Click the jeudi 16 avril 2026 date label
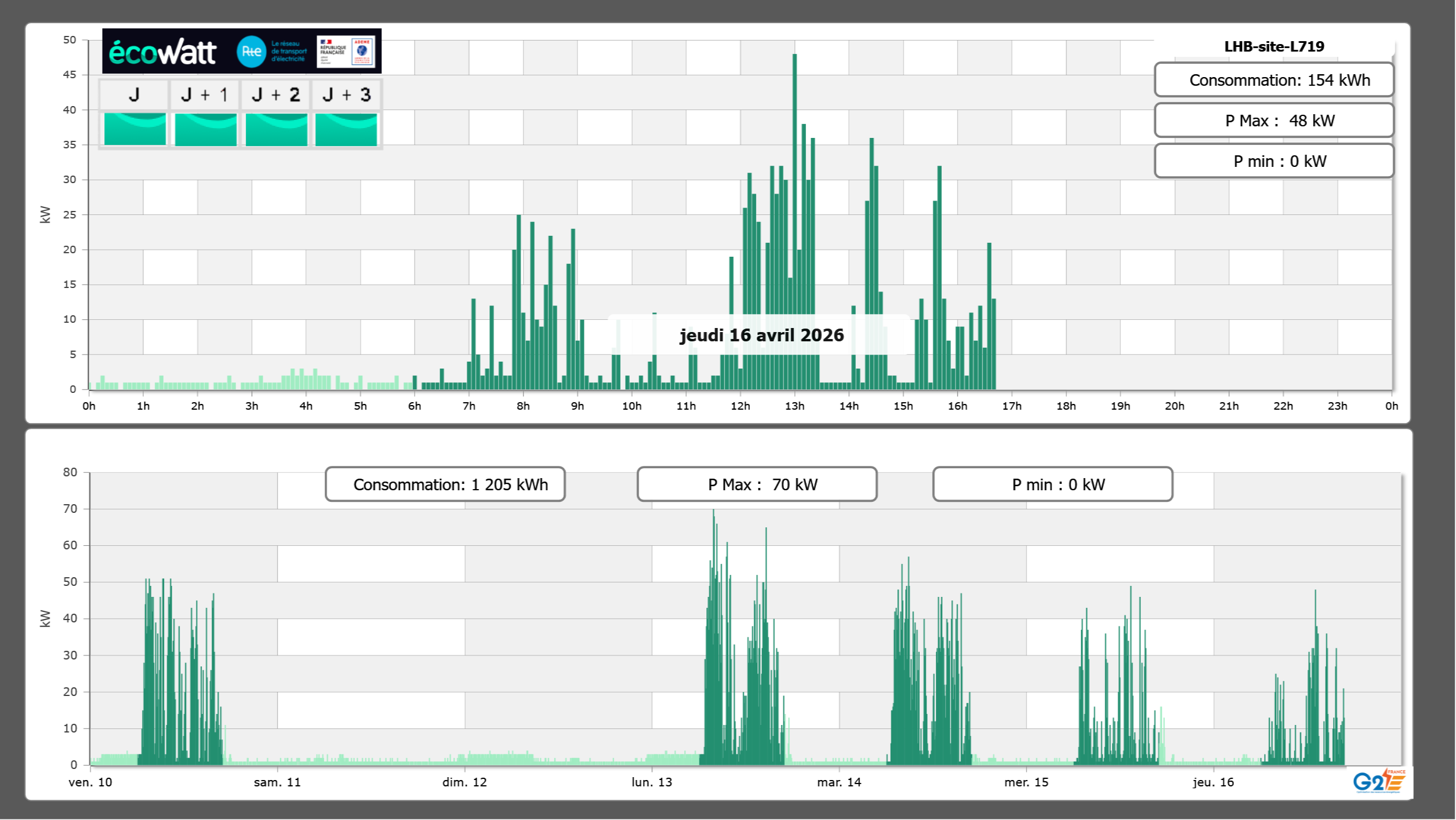The height and width of the screenshot is (820, 1456). coord(761,335)
